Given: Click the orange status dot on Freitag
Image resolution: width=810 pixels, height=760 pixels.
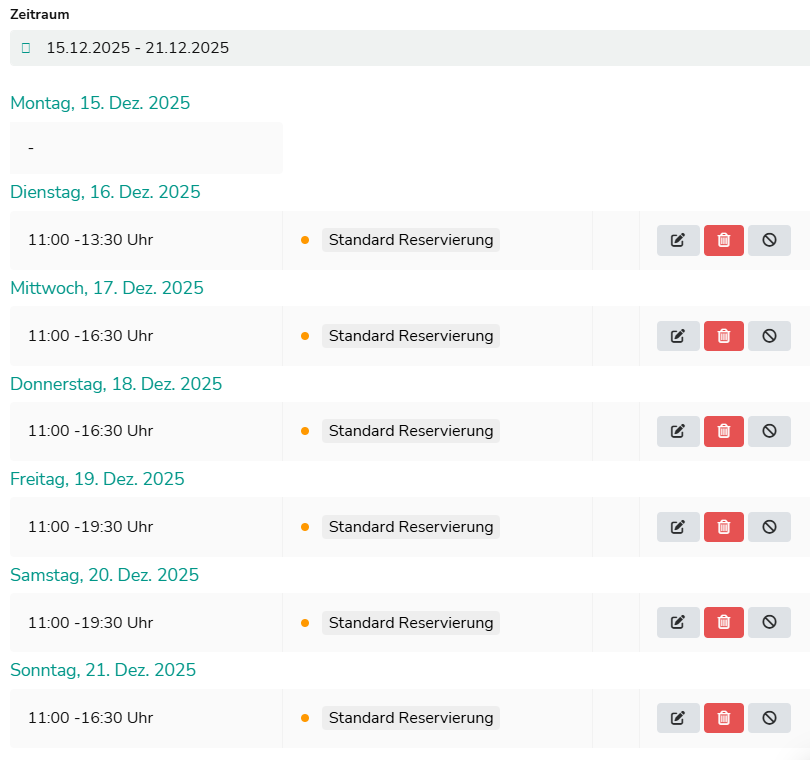Looking at the screenshot, I should [x=305, y=527].
